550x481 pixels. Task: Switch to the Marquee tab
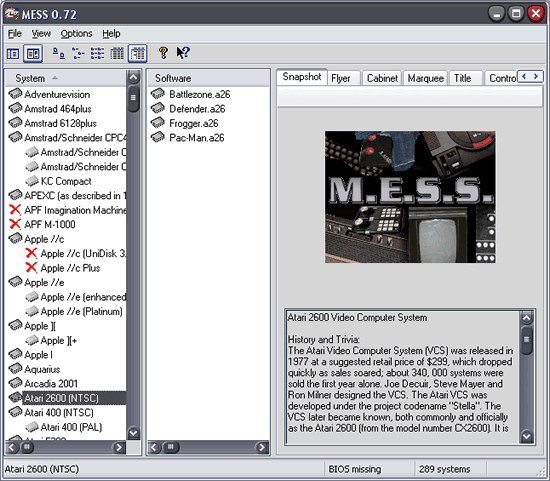tap(425, 78)
